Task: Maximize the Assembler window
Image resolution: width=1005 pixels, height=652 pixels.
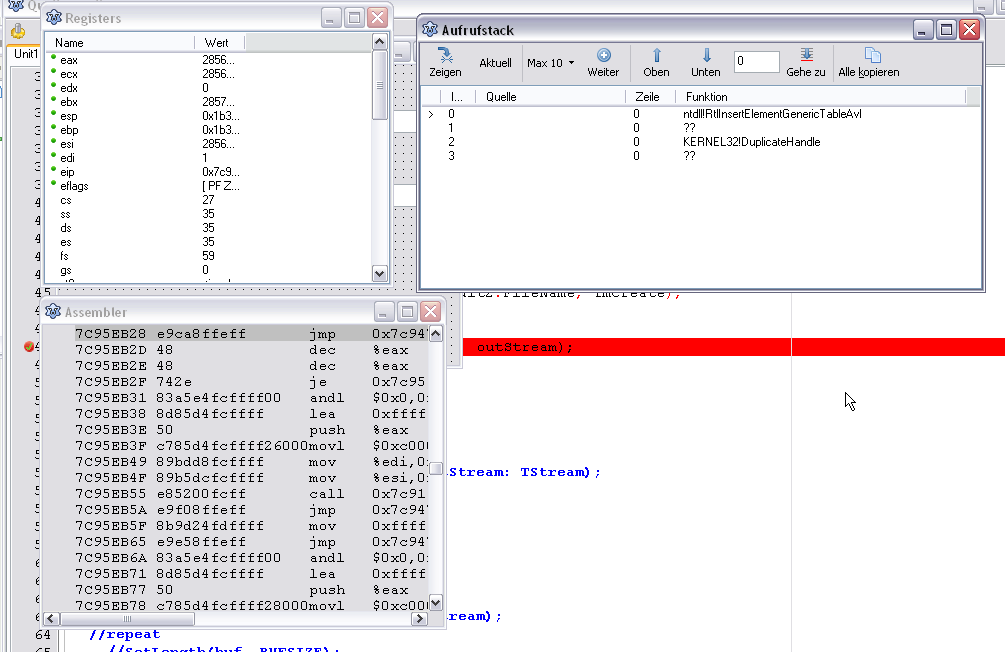Action: (x=407, y=312)
